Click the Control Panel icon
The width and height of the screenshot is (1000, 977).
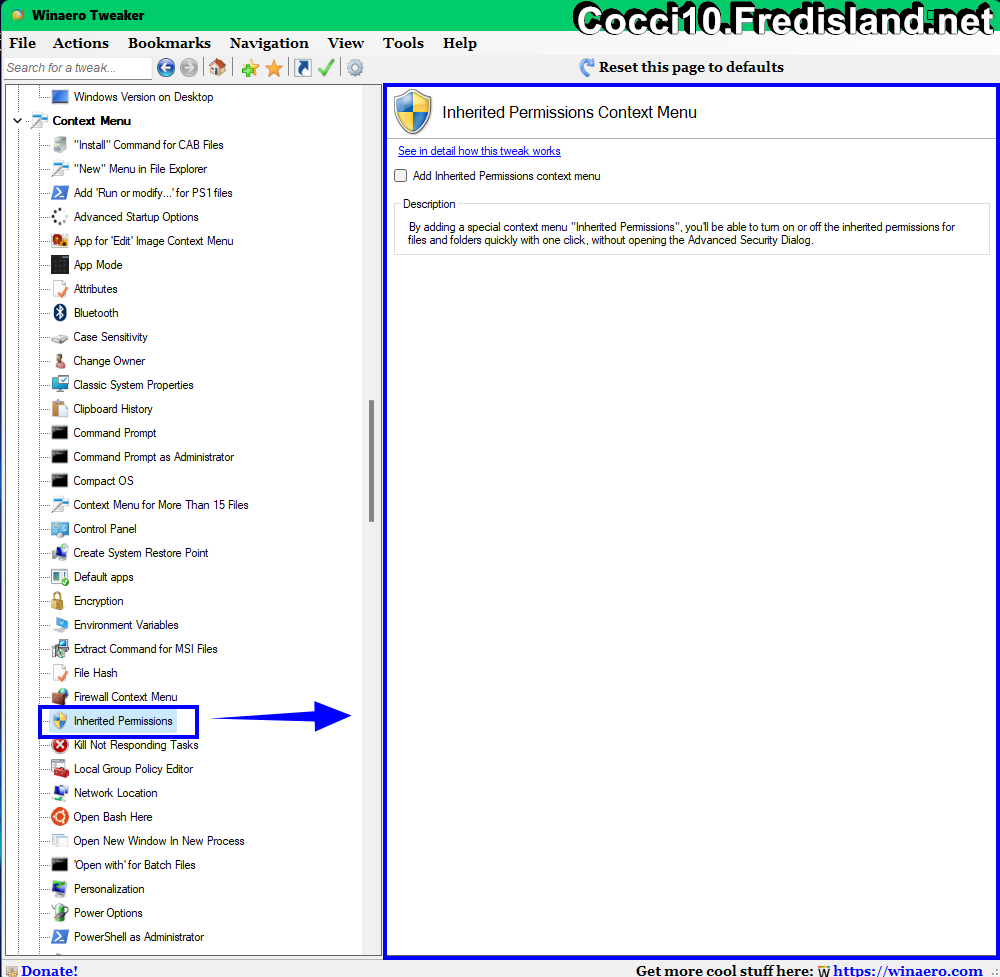click(x=60, y=529)
